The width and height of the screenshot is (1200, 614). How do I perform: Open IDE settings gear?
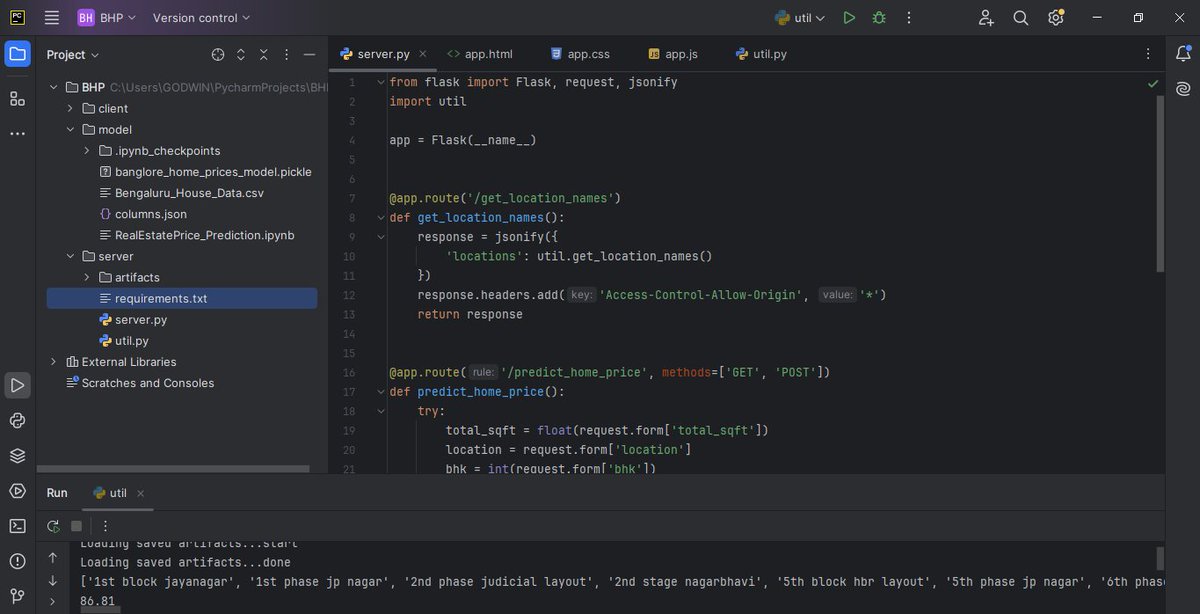pos(1056,18)
